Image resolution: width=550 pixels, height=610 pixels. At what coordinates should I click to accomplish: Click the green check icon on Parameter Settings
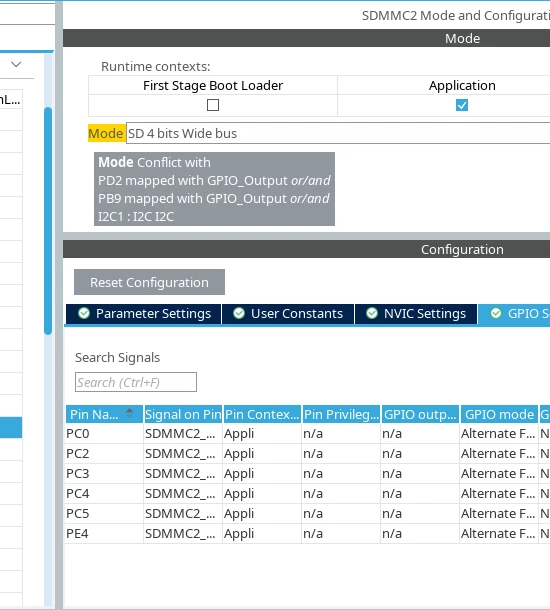[84, 313]
